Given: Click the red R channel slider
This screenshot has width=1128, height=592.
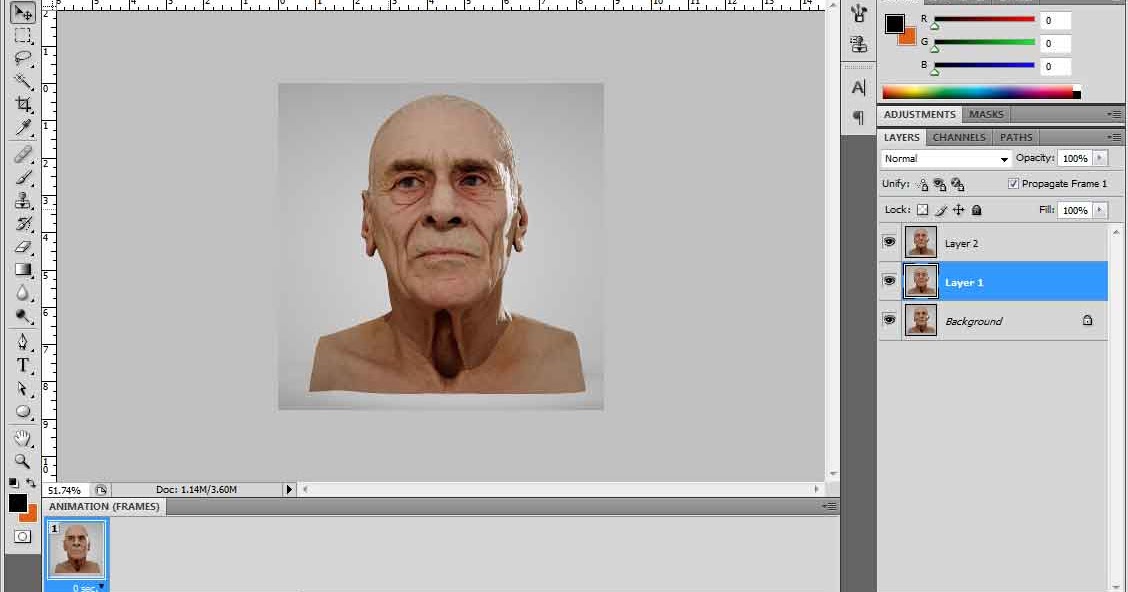Looking at the screenshot, I should 984,19.
